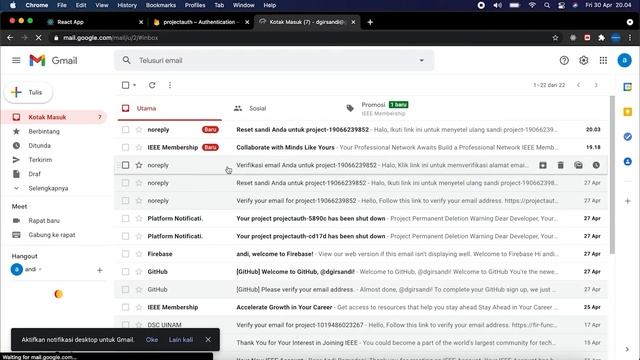Open Chrome three-dot menu
Viewport: 640px width, 360px height.
tap(630, 38)
